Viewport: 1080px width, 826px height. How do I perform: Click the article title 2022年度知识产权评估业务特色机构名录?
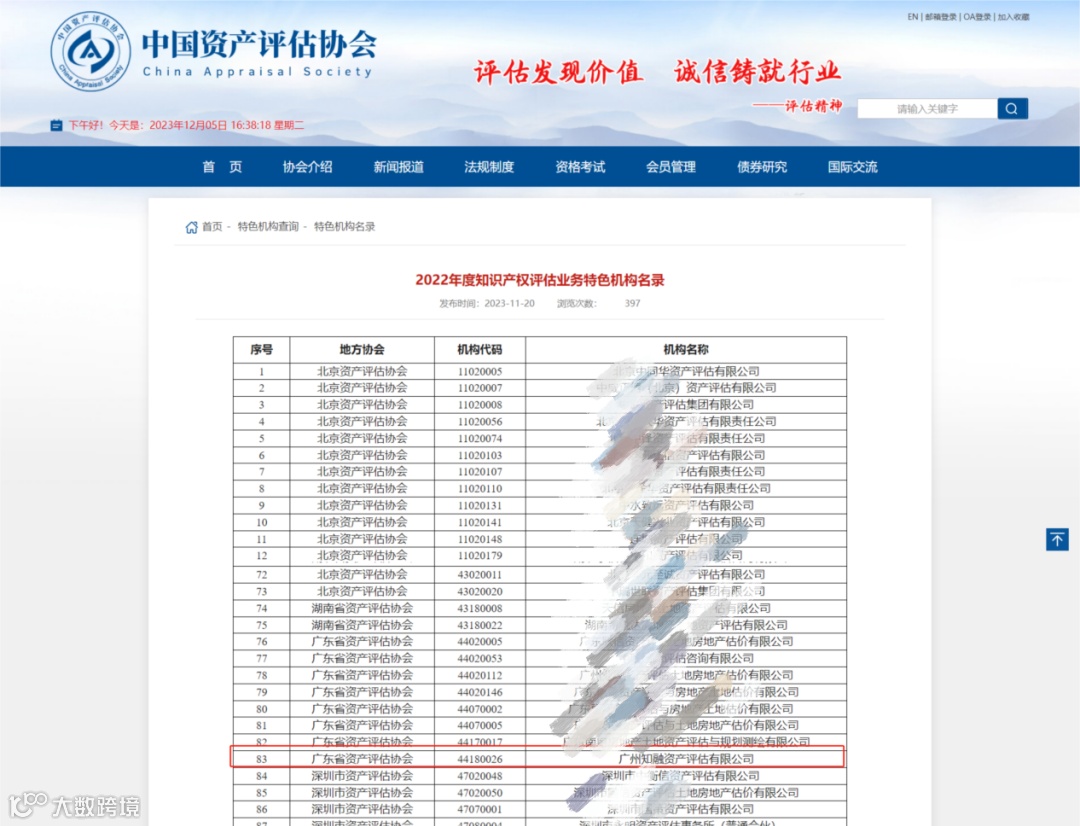coord(539,280)
